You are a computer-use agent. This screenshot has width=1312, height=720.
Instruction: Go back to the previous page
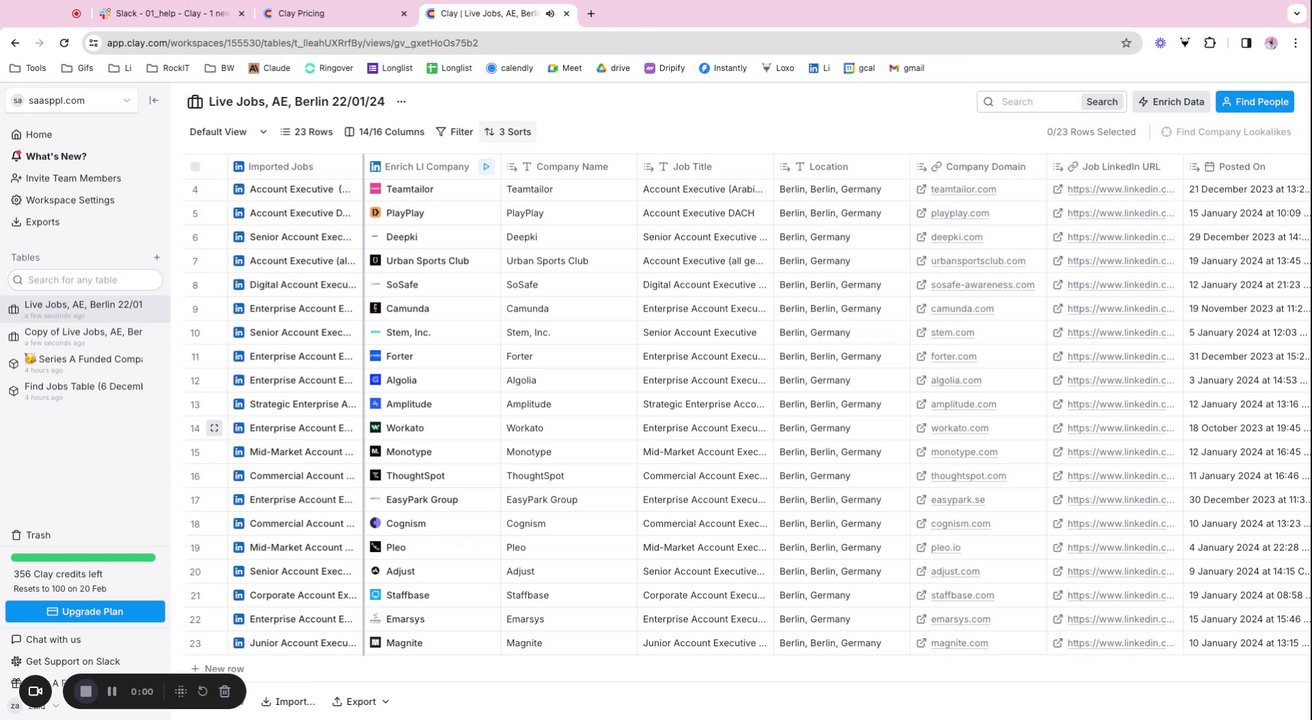click(15, 43)
